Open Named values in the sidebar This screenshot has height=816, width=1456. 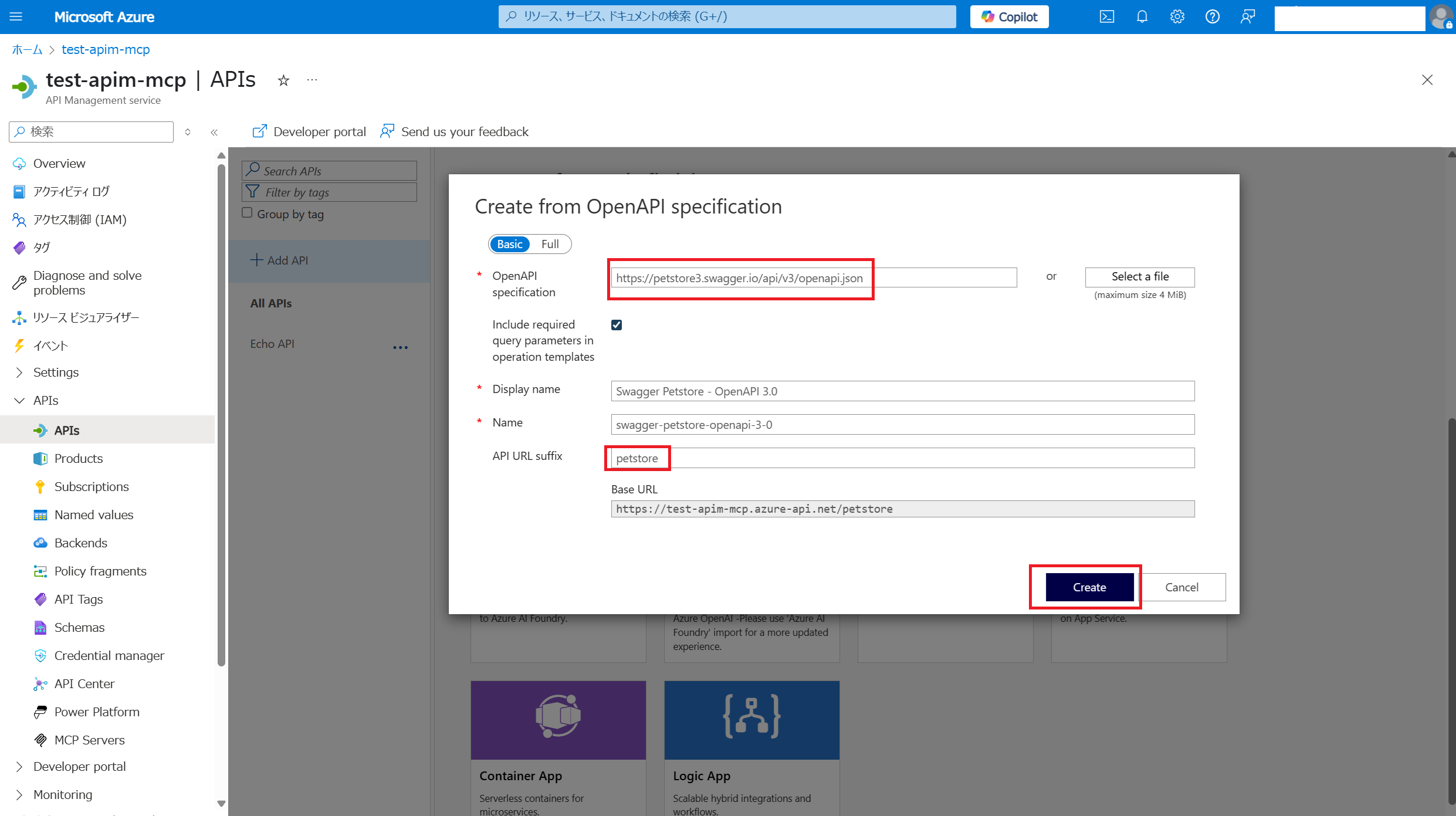click(x=94, y=514)
